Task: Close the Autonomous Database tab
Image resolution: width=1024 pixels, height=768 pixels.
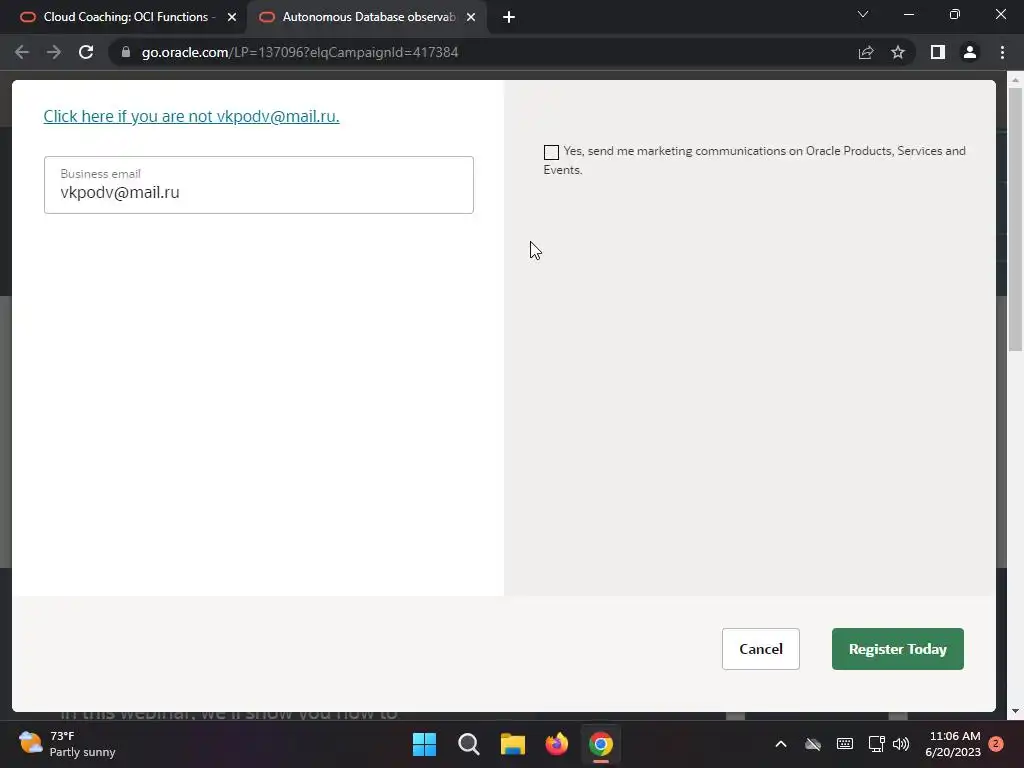Action: (471, 17)
